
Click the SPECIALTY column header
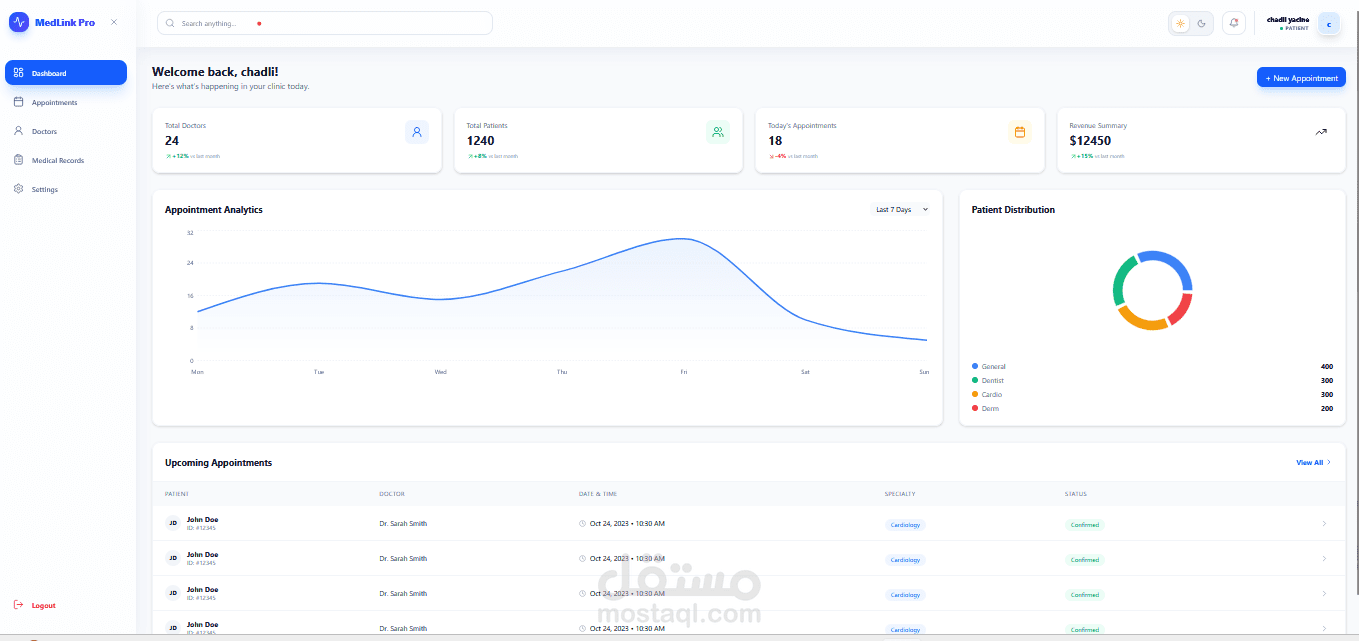click(x=900, y=494)
